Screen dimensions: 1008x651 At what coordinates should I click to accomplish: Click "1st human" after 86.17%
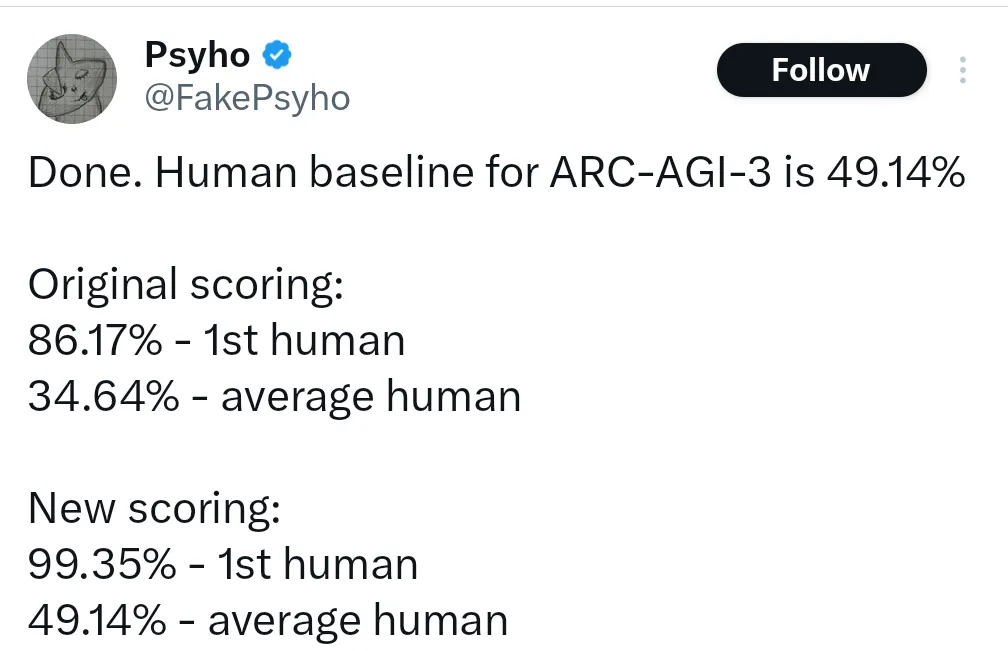pos(304,341)
